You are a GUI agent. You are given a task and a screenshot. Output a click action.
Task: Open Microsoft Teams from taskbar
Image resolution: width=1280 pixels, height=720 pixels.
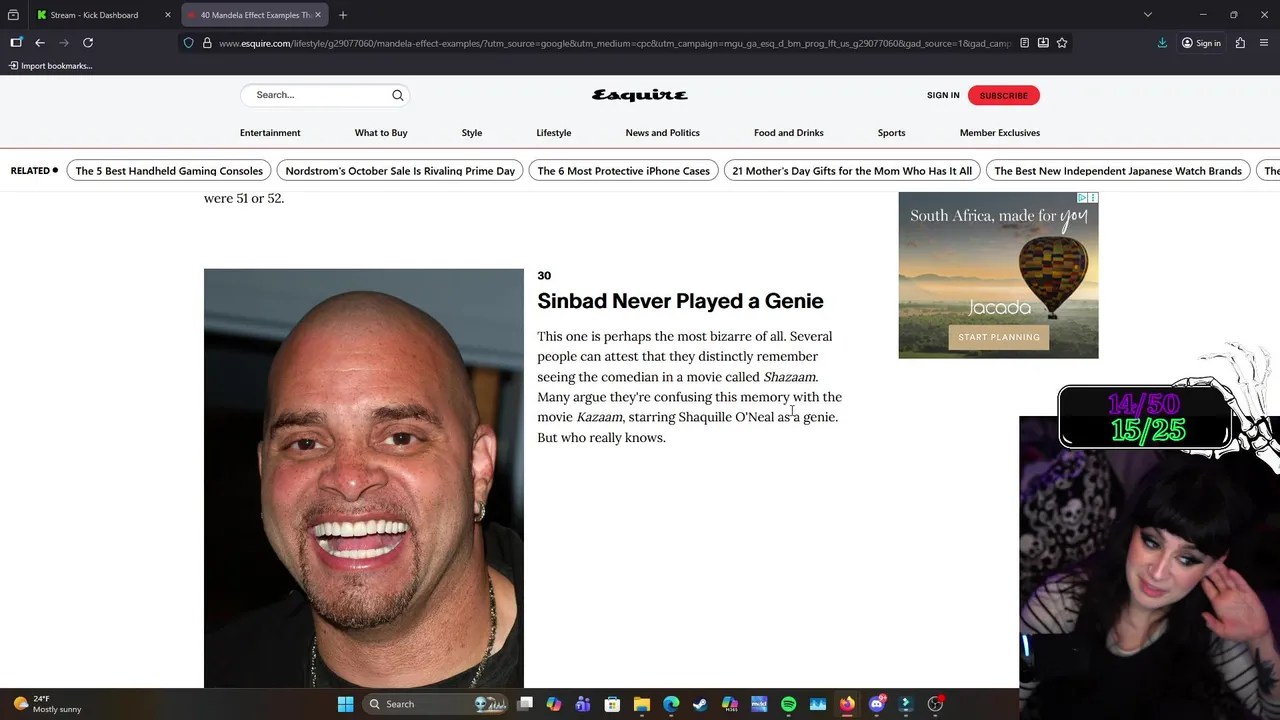tap(583, 704)
